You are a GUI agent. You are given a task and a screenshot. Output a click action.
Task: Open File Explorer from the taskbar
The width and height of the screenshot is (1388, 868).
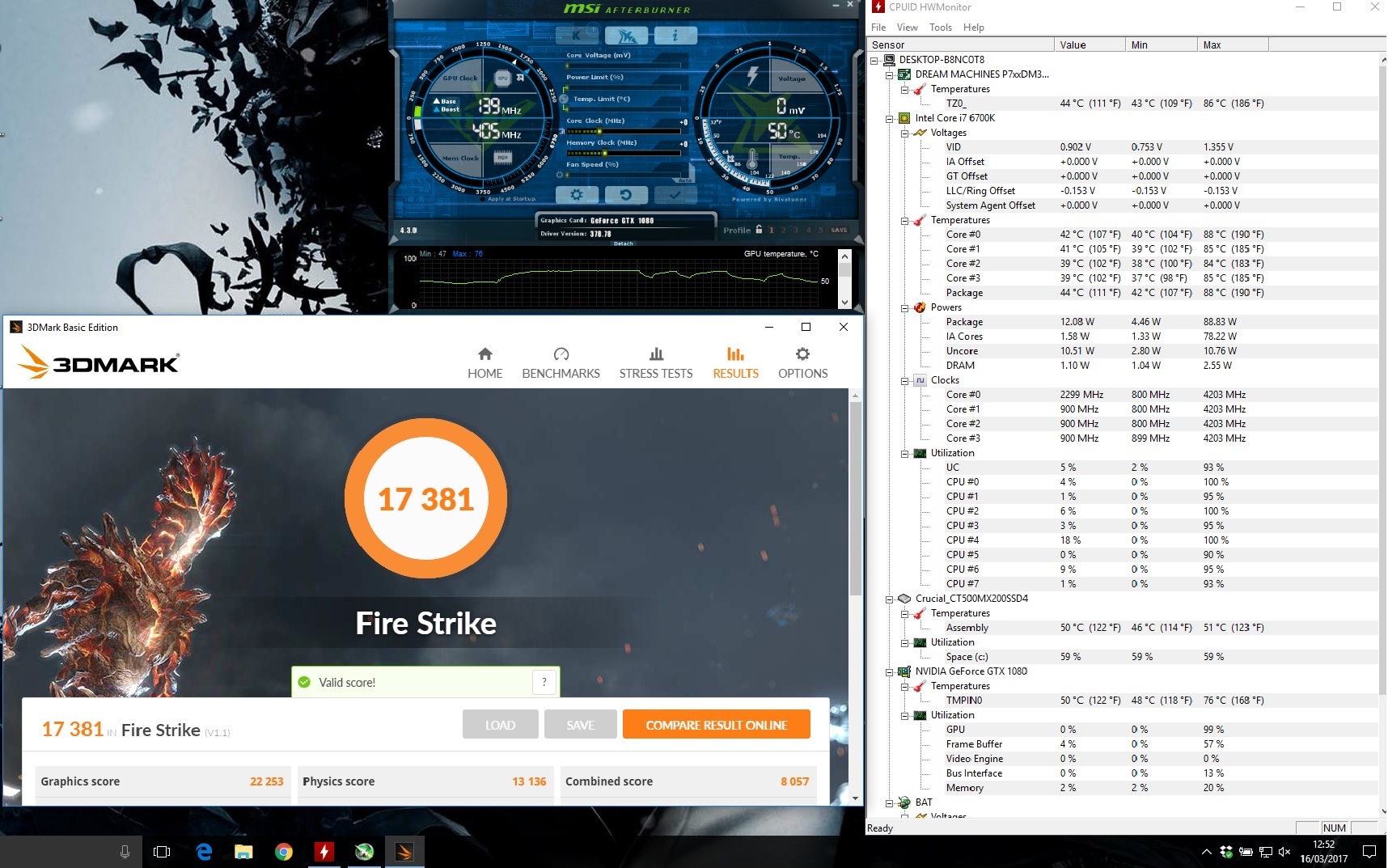click(x=243, y=852)
